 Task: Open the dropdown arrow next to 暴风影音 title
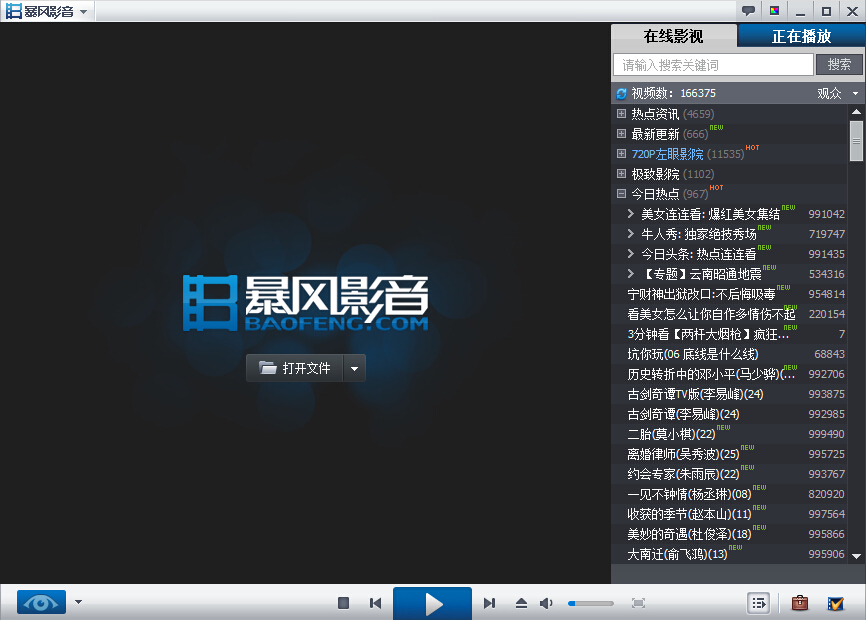click(x=83, y=12)
